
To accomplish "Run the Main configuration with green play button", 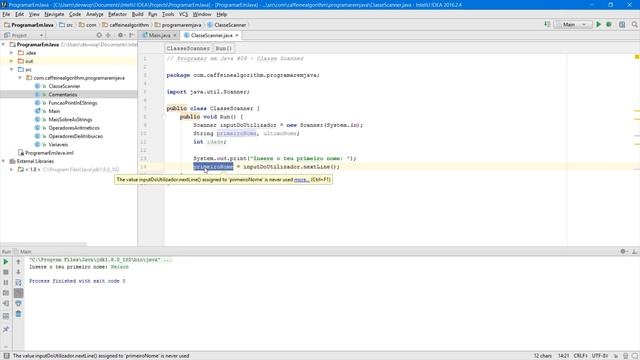I will 598,24.
